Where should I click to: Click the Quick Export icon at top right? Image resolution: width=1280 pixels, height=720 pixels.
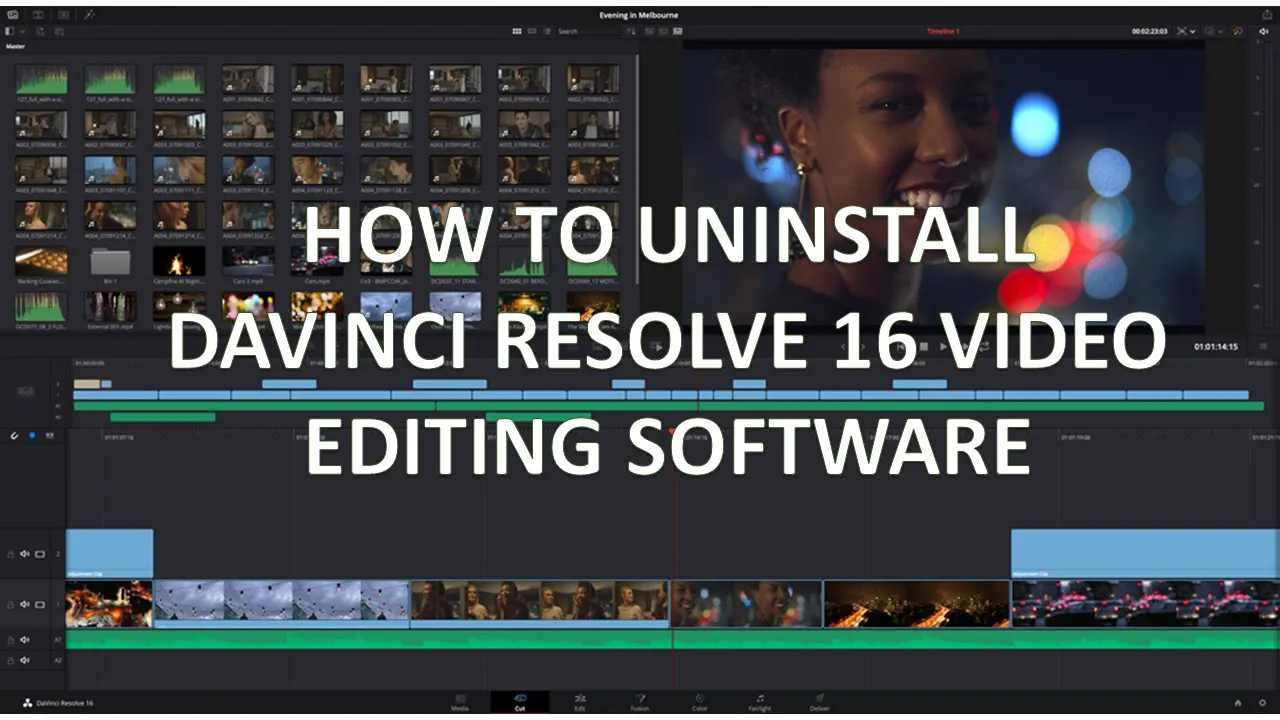coord(1267,15)
